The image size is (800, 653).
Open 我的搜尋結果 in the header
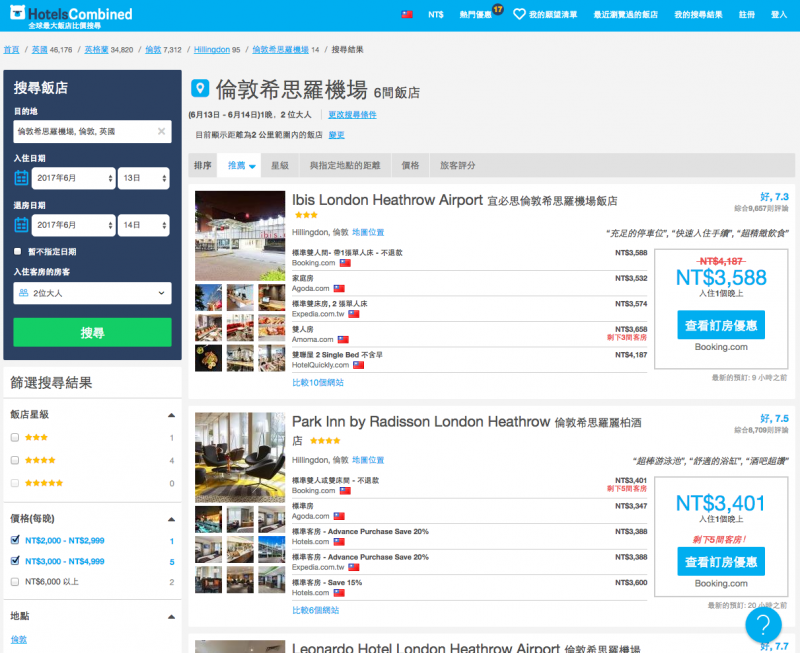click(698, 14)
